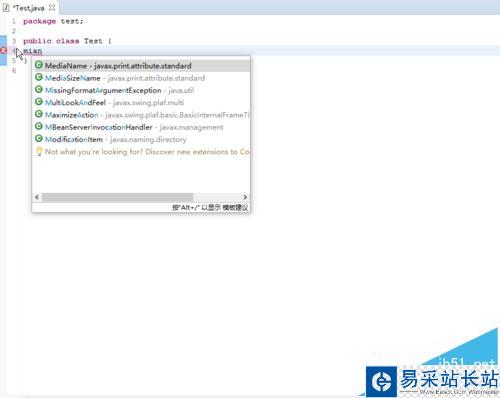Click the class icon next to MediaName
Viewport: 500px width, 398px height.
[x=39, y=65]
